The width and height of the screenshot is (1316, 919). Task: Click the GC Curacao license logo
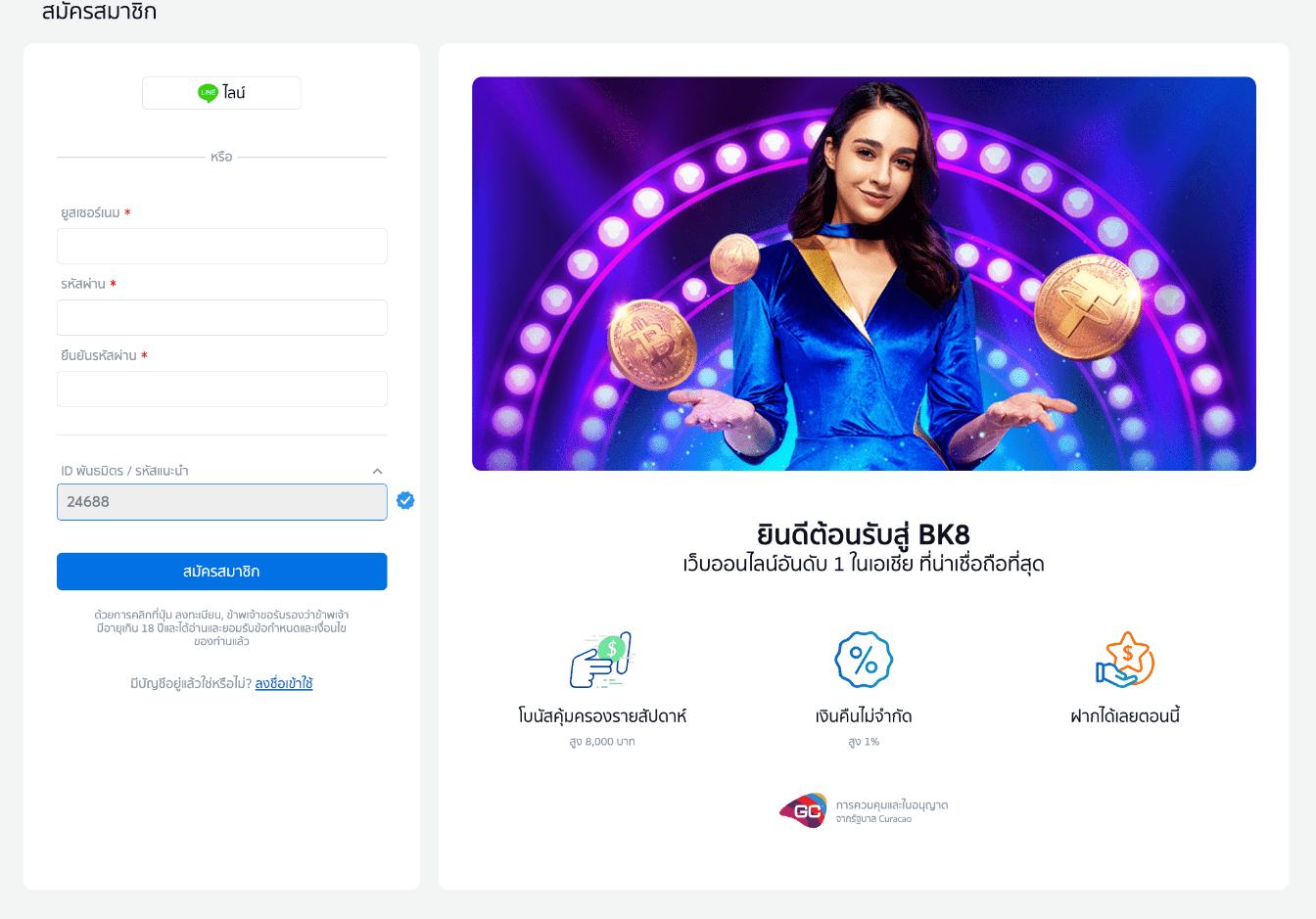(x=803, y=810)
